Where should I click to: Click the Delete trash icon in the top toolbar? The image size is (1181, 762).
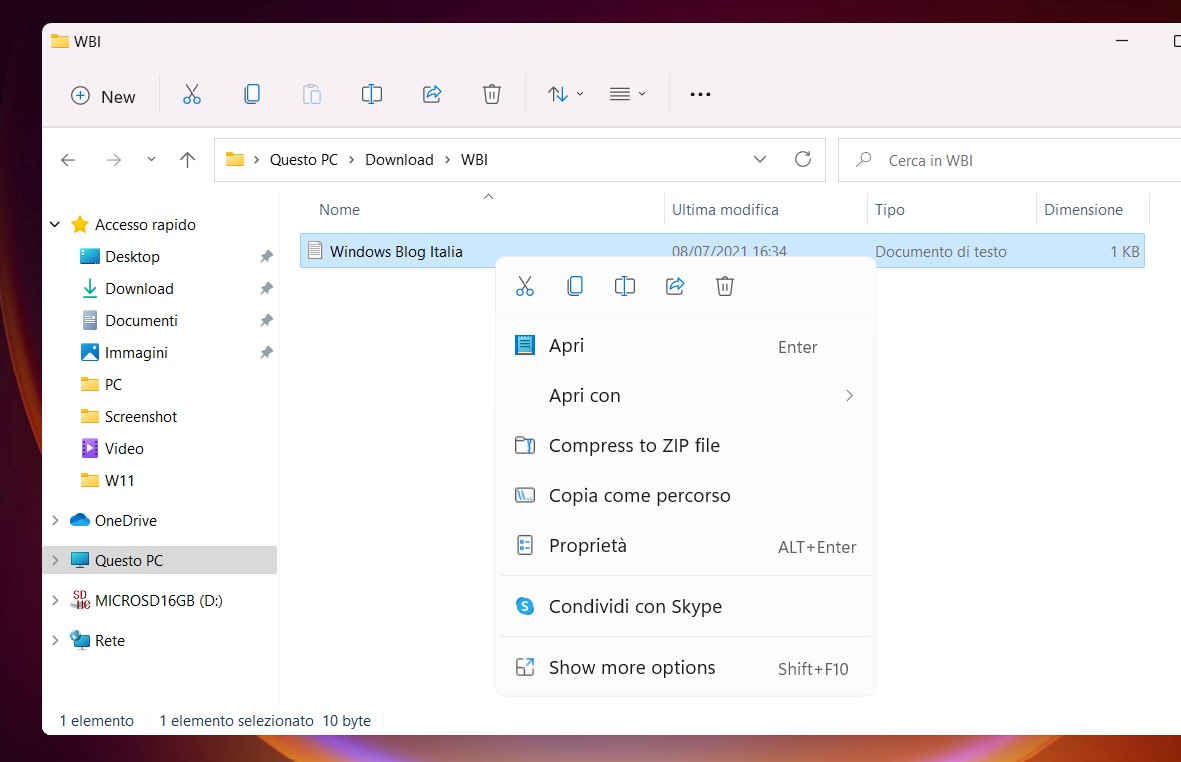(x=492, y=94)
